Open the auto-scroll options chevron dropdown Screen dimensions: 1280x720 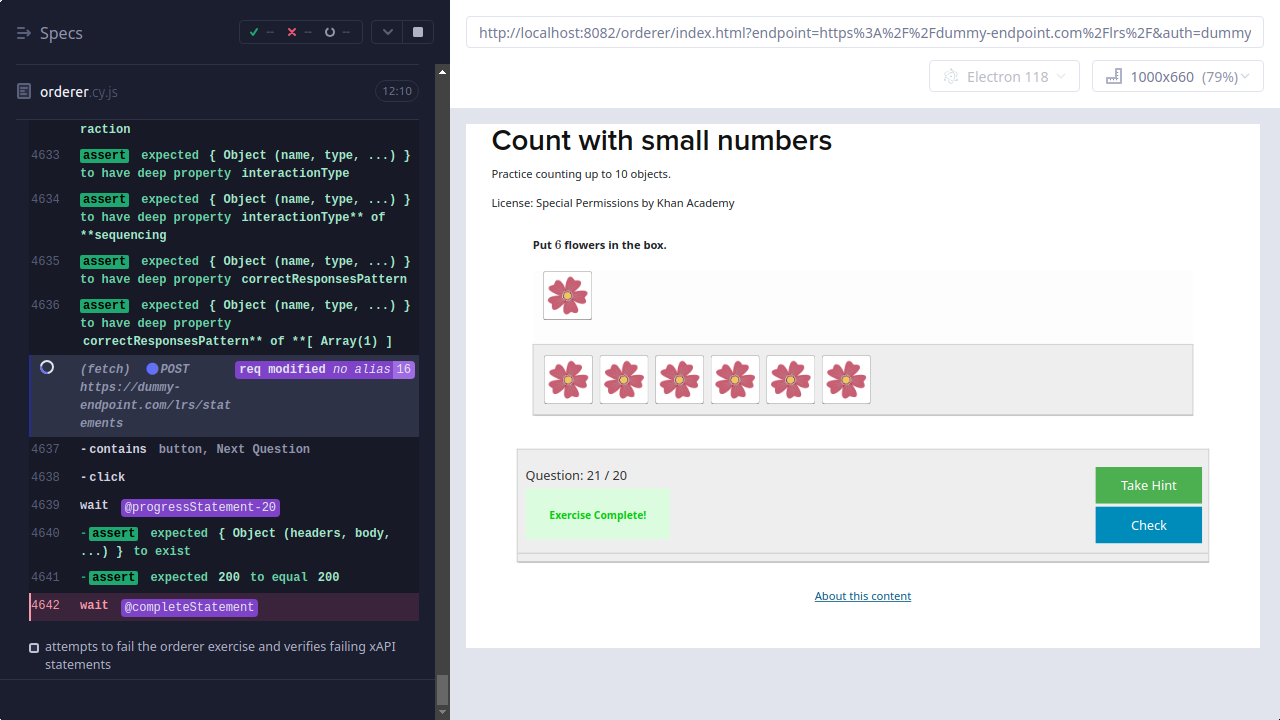pos(388,32)
